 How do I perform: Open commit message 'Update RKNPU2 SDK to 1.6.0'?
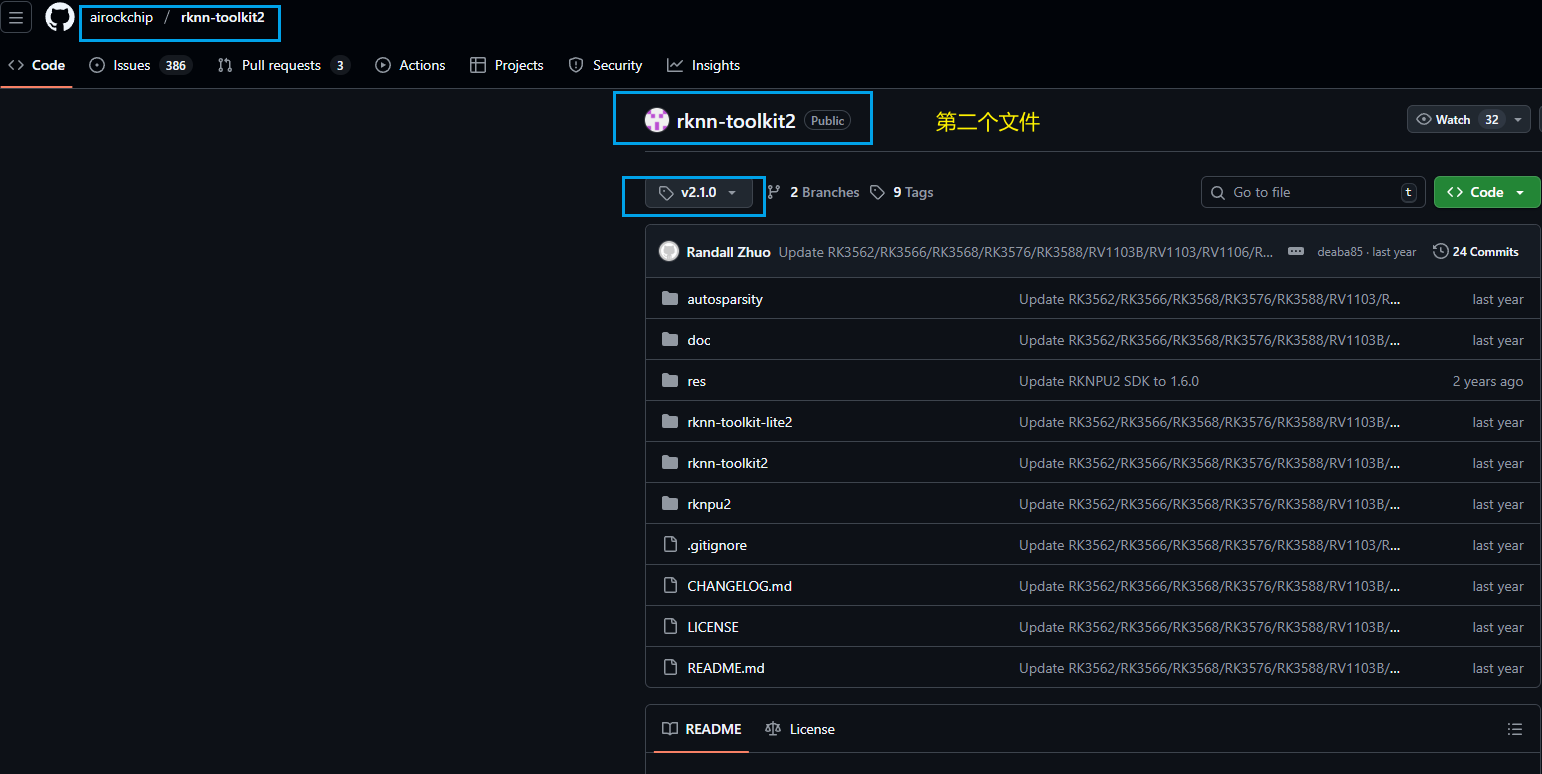pyautogui.click(x=1109, y=381)
